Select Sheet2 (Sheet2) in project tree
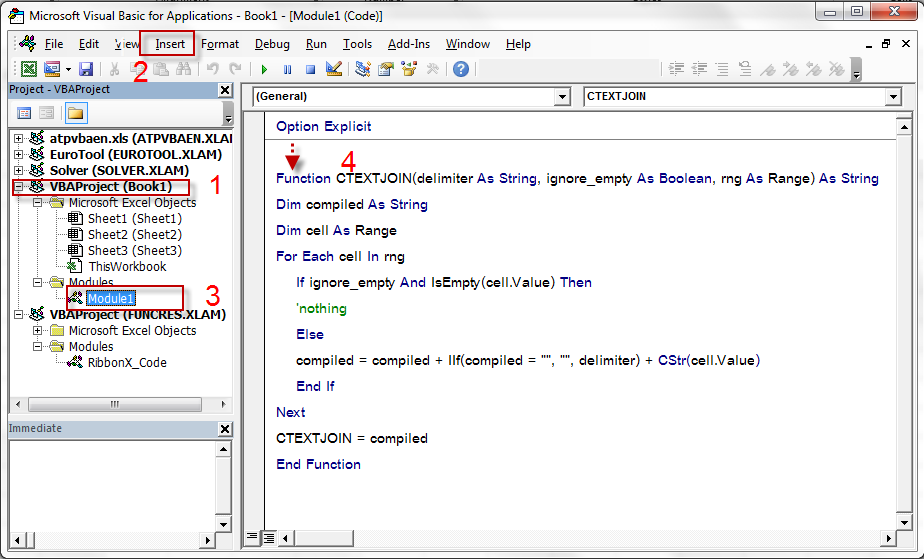 (x=134, y=234)
